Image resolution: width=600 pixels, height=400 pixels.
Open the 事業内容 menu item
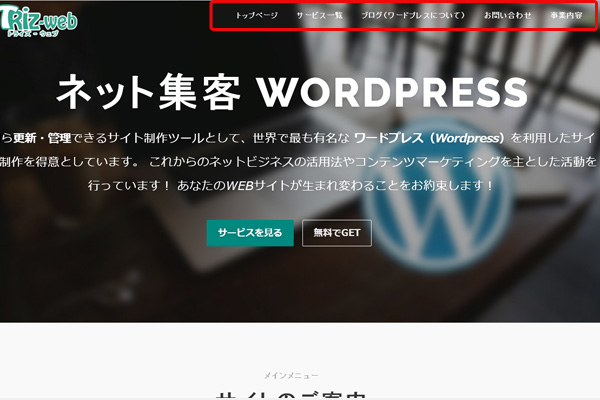(x=566, y=15)
